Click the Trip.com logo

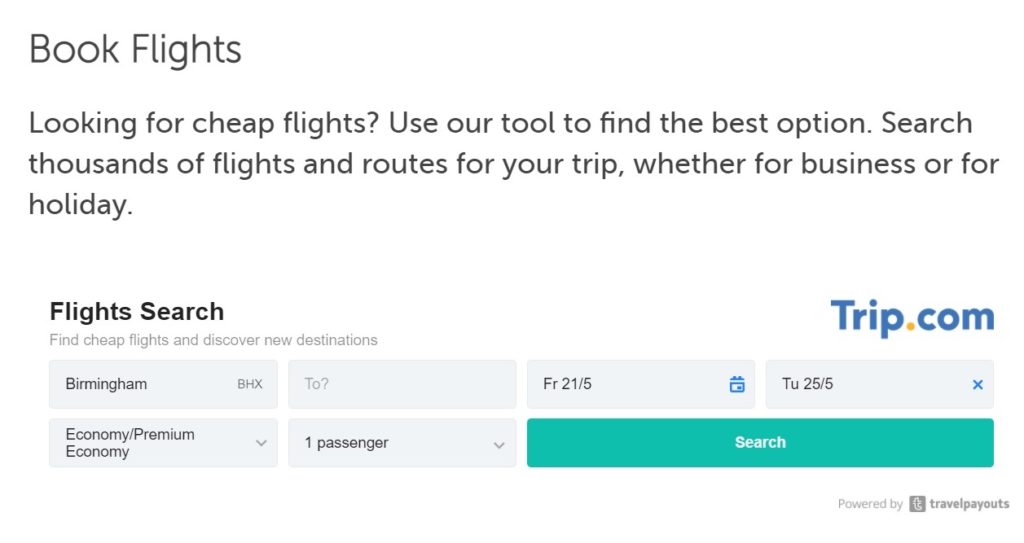click(912, 318)
